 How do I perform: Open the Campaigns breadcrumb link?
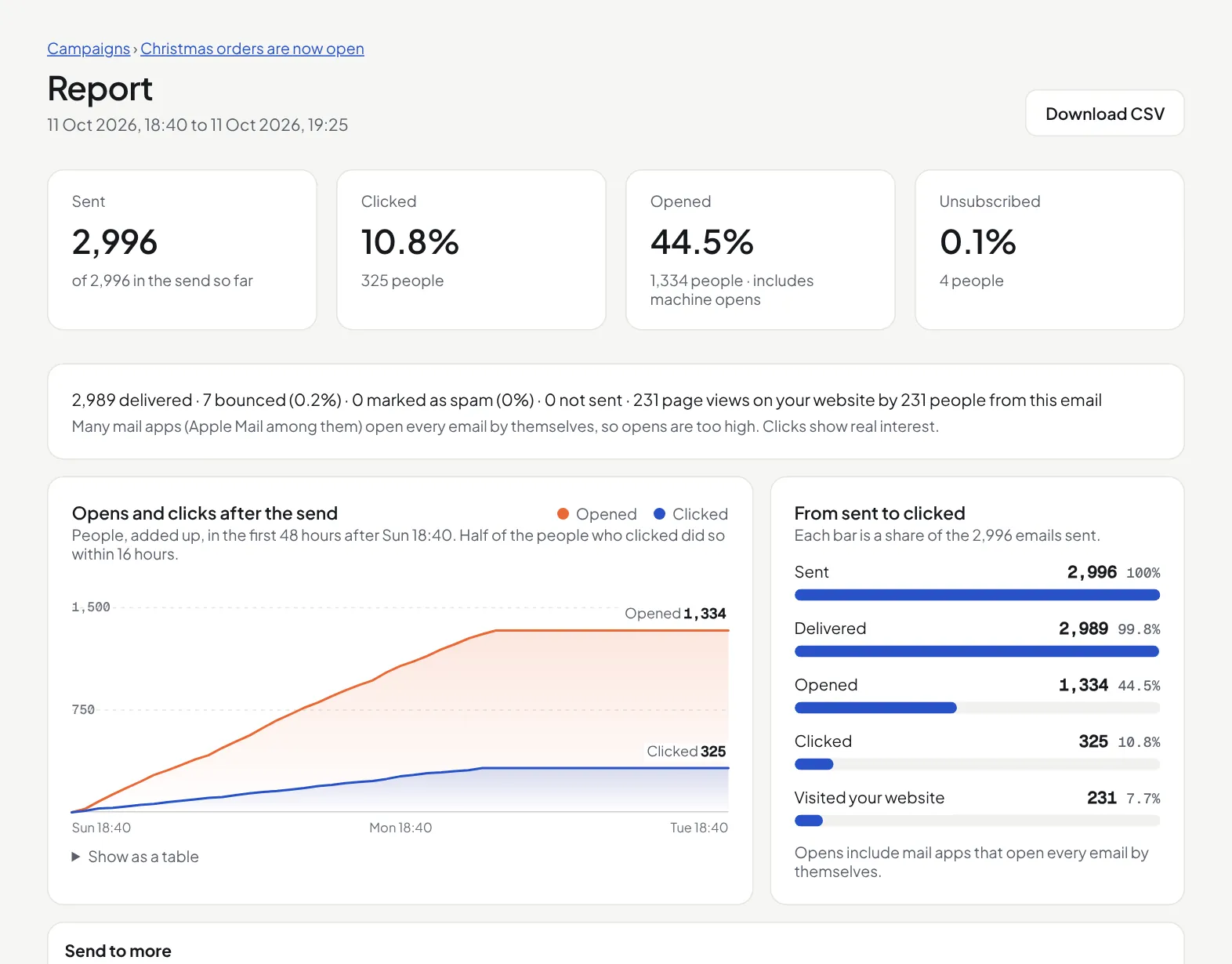pos(89,49)
